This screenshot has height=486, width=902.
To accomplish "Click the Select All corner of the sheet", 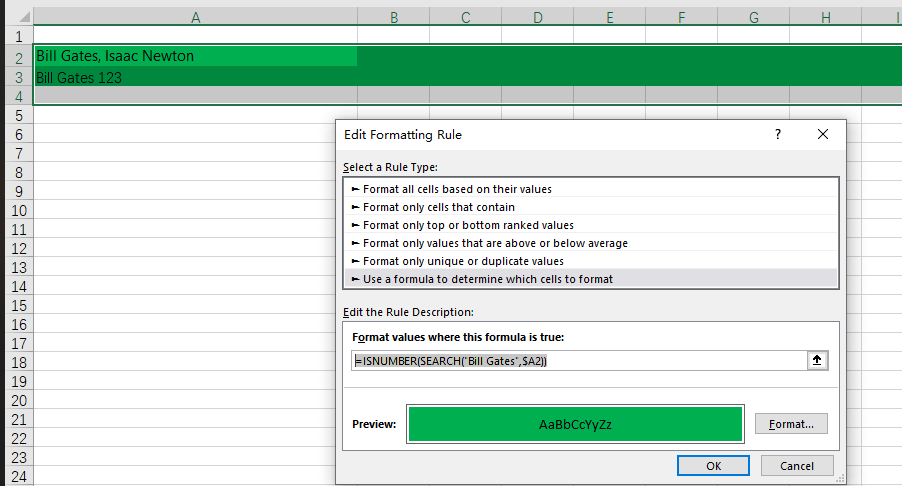I will click(x=19, y=17).
